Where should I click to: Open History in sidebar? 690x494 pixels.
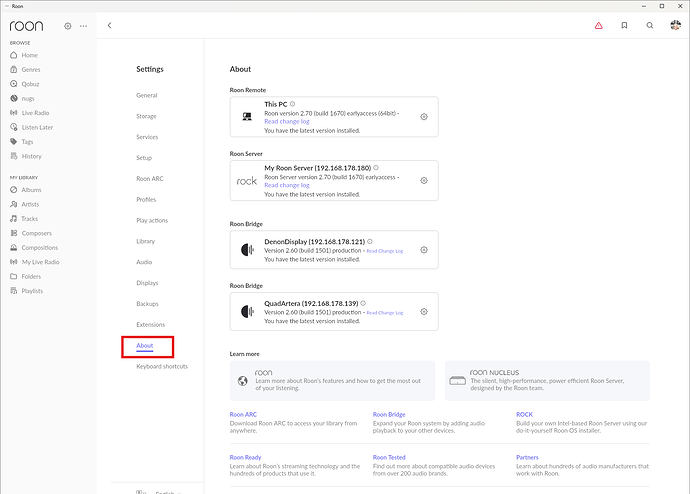point(26,156)
